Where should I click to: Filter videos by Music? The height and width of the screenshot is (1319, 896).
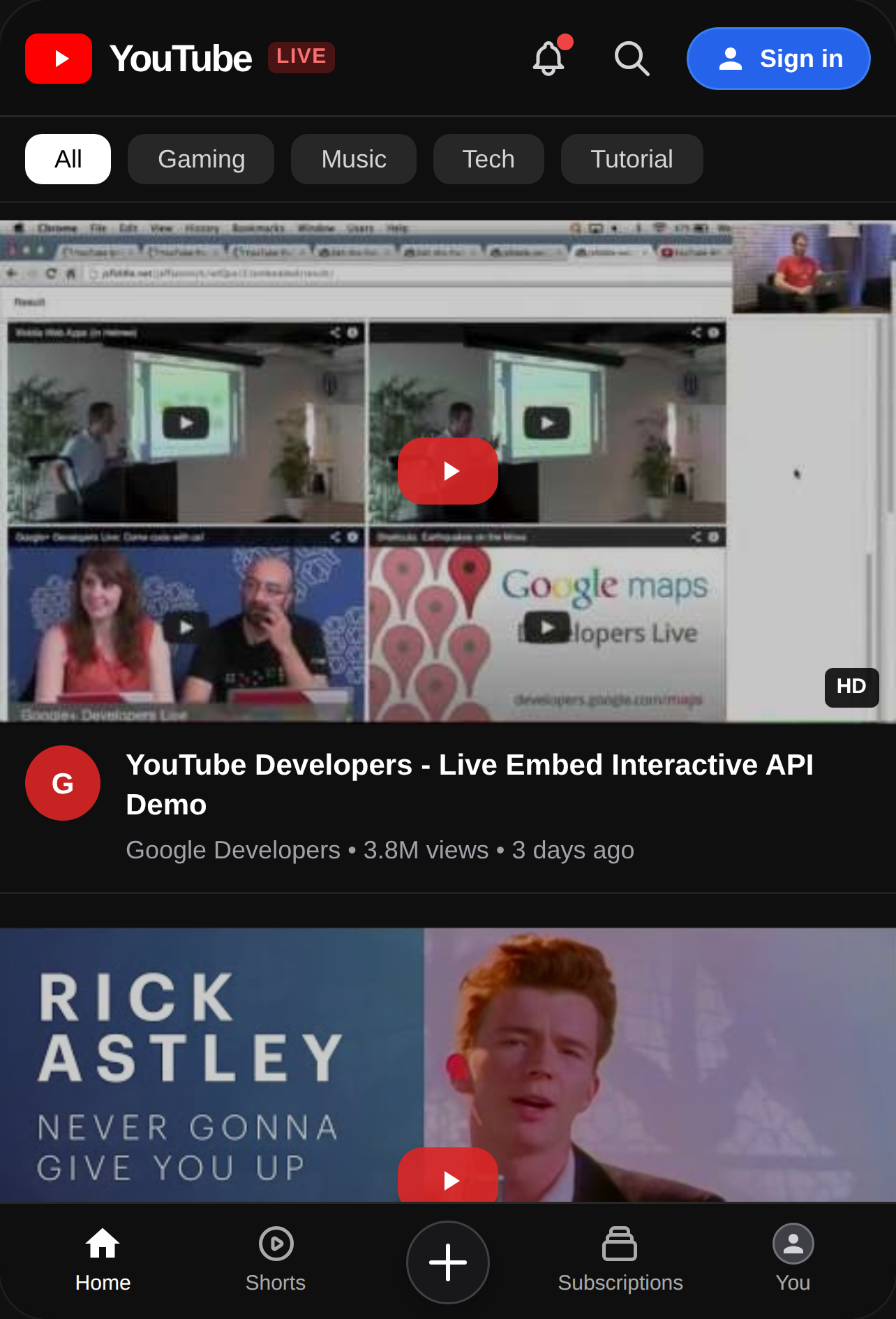pos(354,159)
